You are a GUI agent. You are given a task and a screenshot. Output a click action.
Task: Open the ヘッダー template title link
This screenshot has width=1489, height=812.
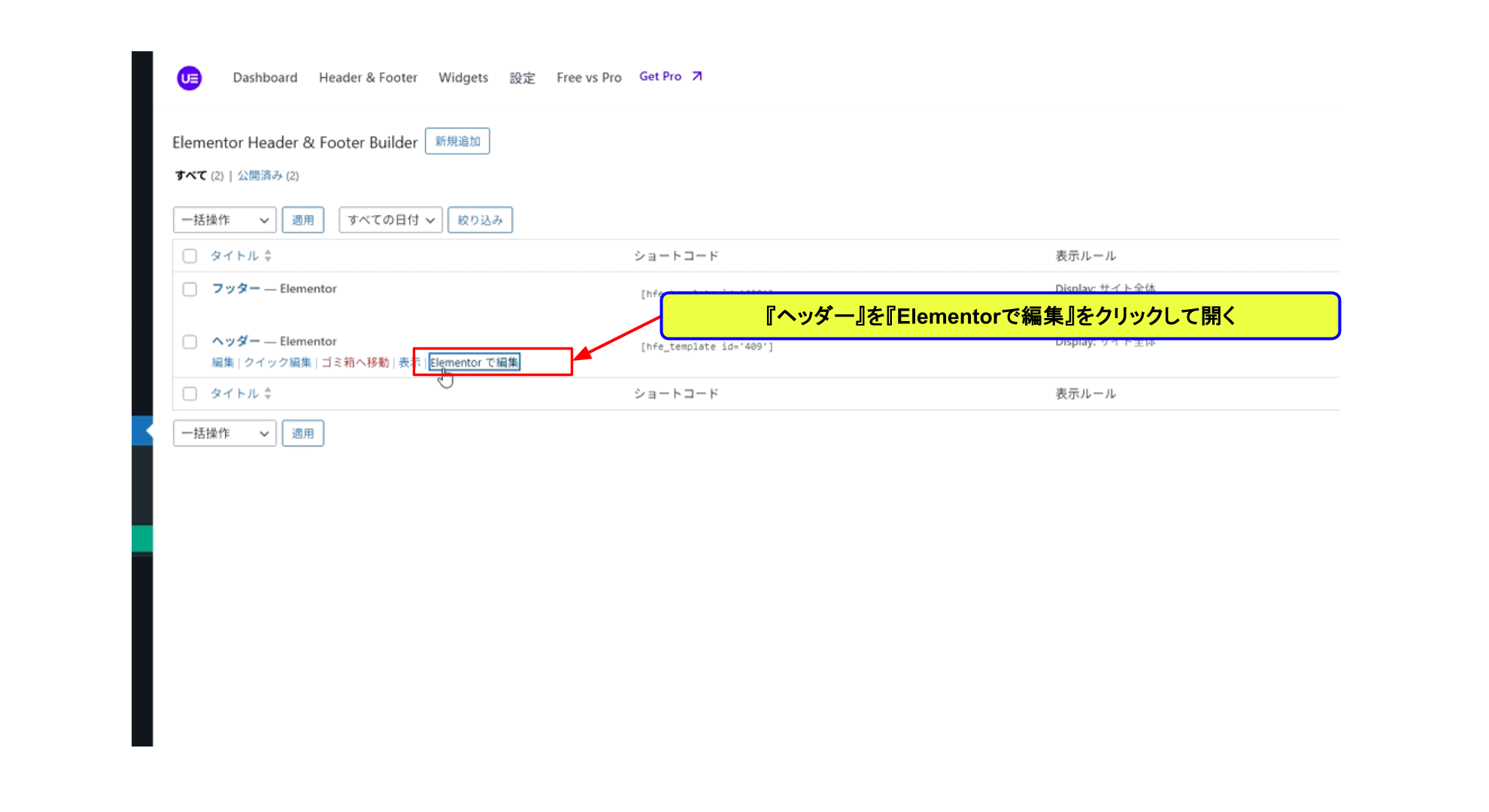tap(236, 341)
